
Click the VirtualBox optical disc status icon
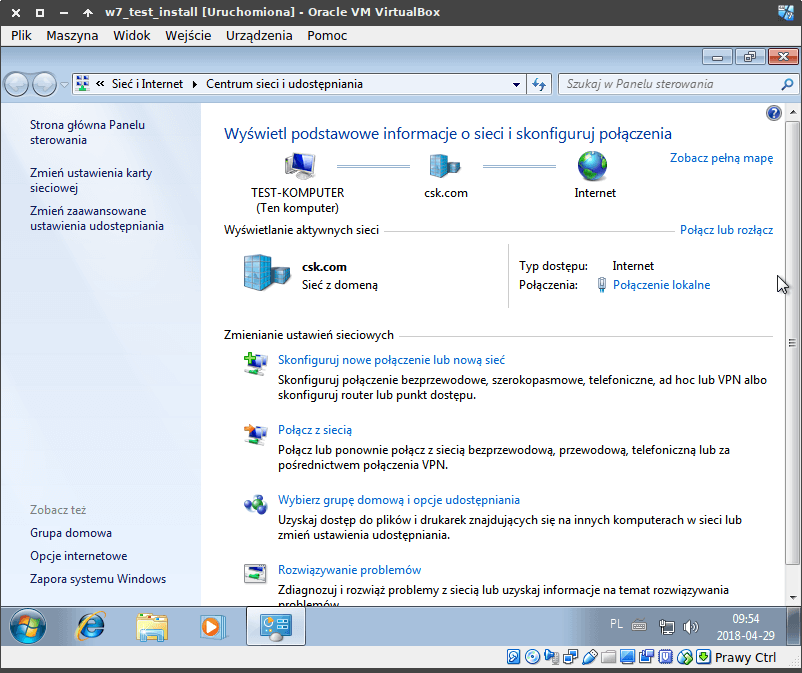coord(532,657)
